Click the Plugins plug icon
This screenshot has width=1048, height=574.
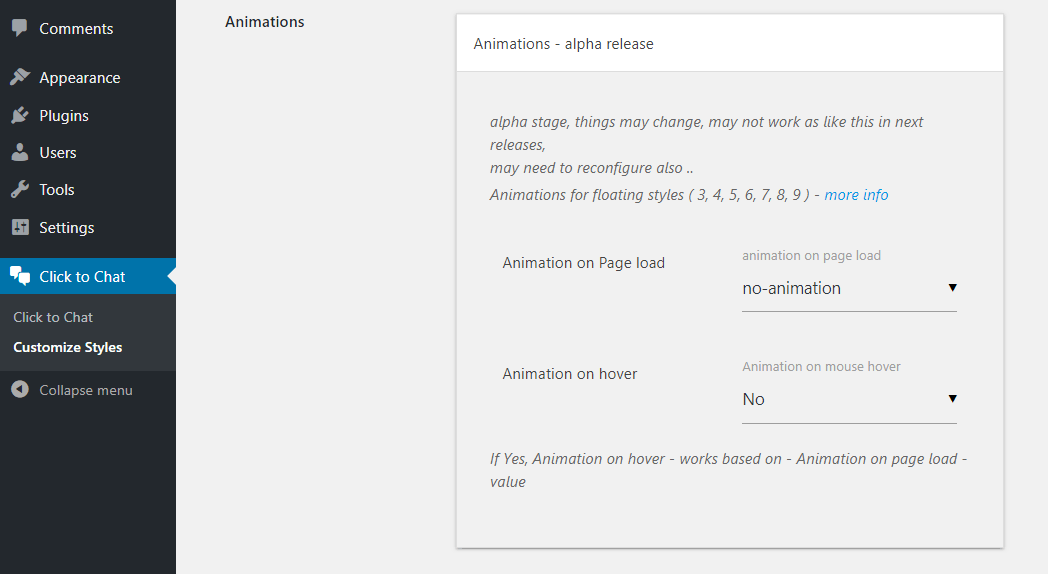coord(20,115)
